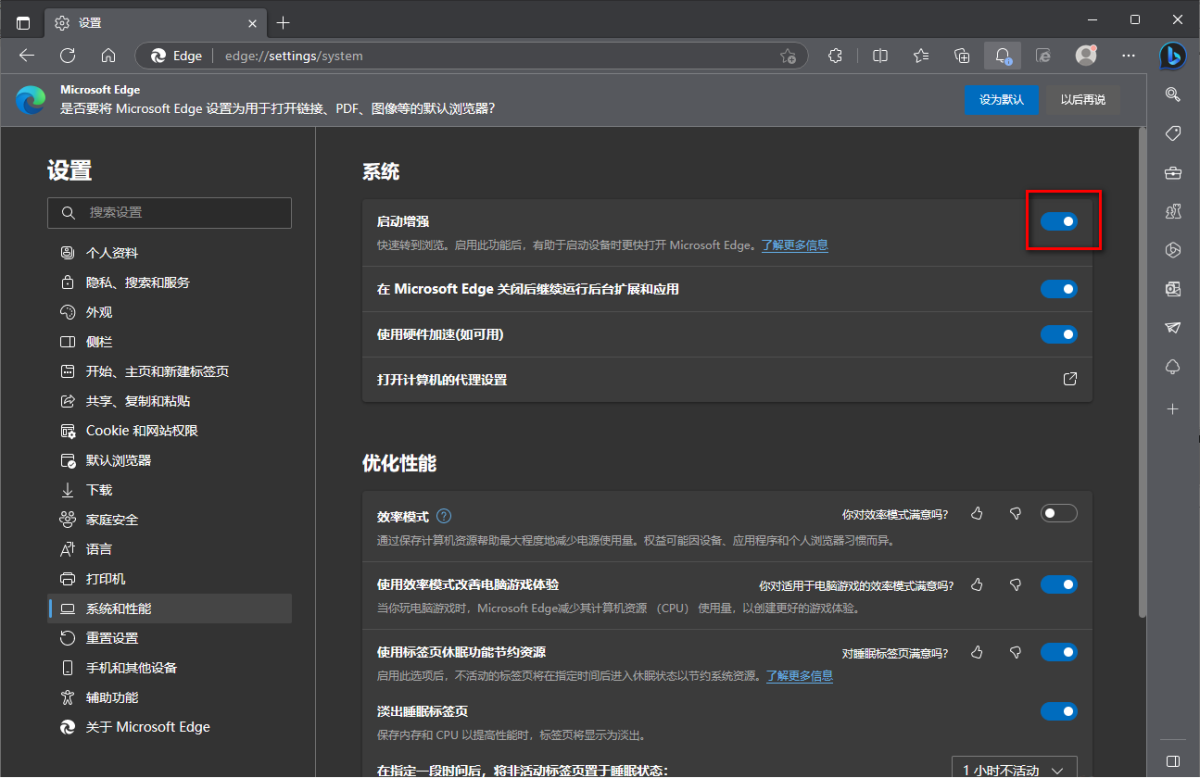Open a new tab with plus button
Screen dimensions: 1200x778
click(x=283, y=22)
